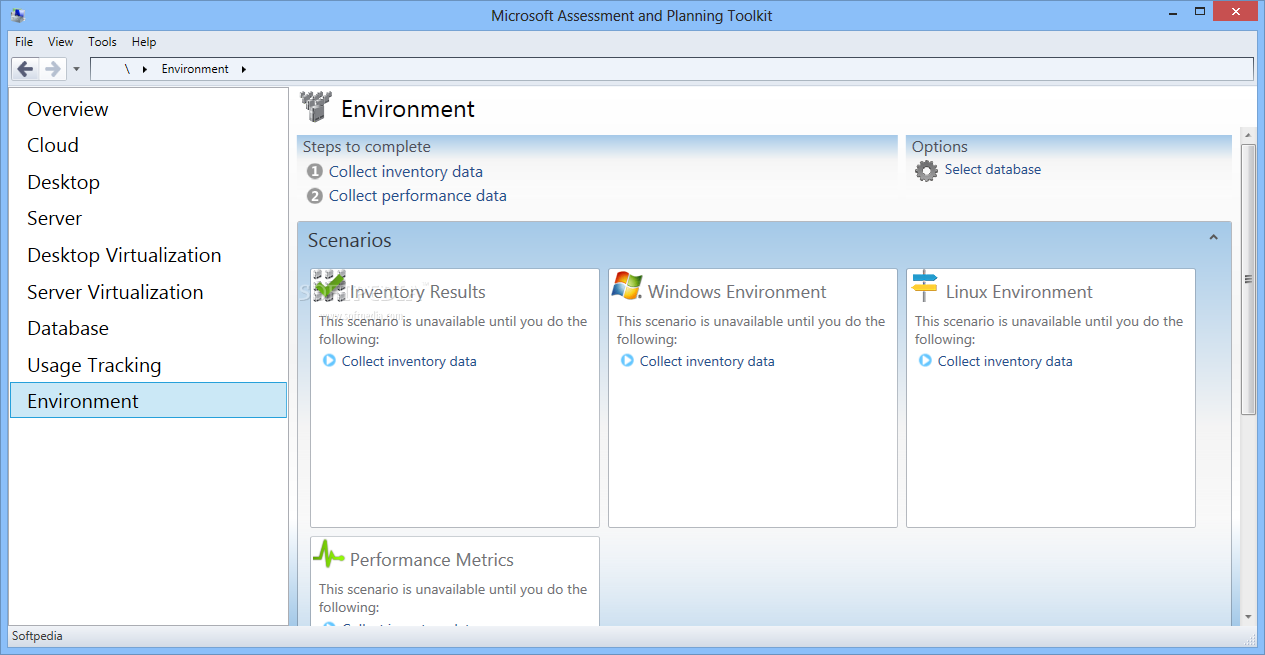
Task: Open the Help menu
Action: pyautogui.click(x=144, y=42)
